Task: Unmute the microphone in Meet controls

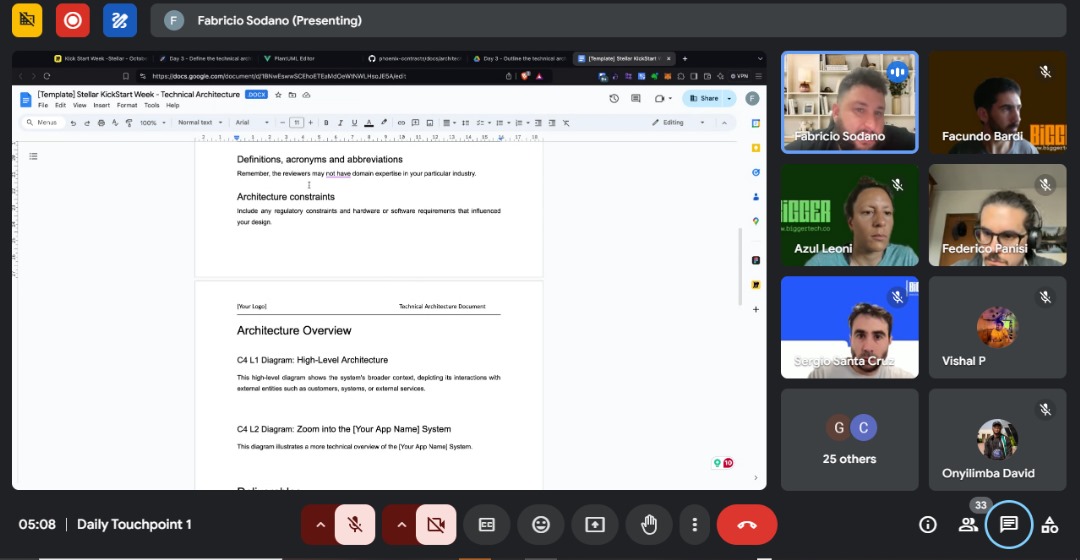Action: [355, 525]
